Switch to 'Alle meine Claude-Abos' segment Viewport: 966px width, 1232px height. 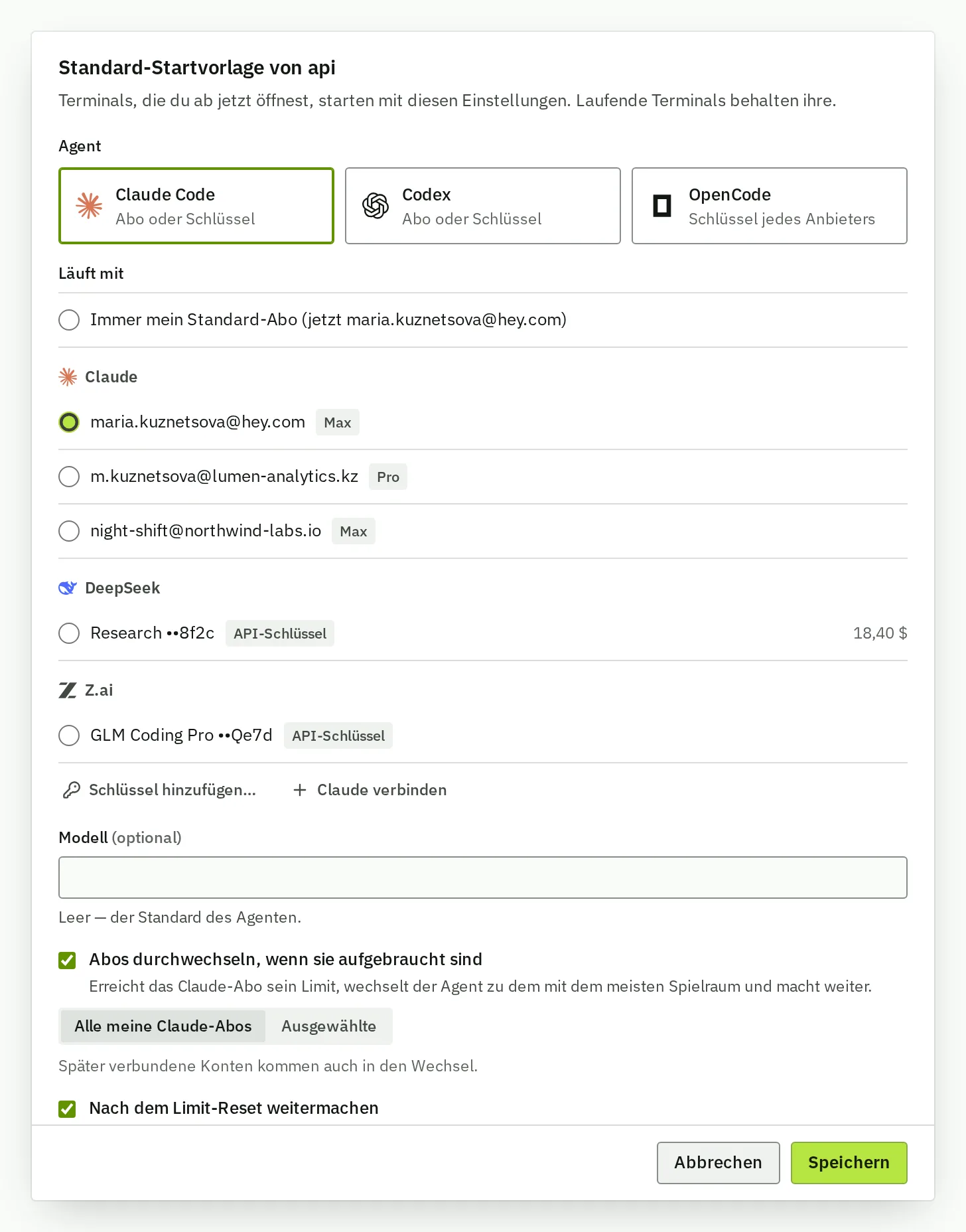click(x=163, y=1026)
